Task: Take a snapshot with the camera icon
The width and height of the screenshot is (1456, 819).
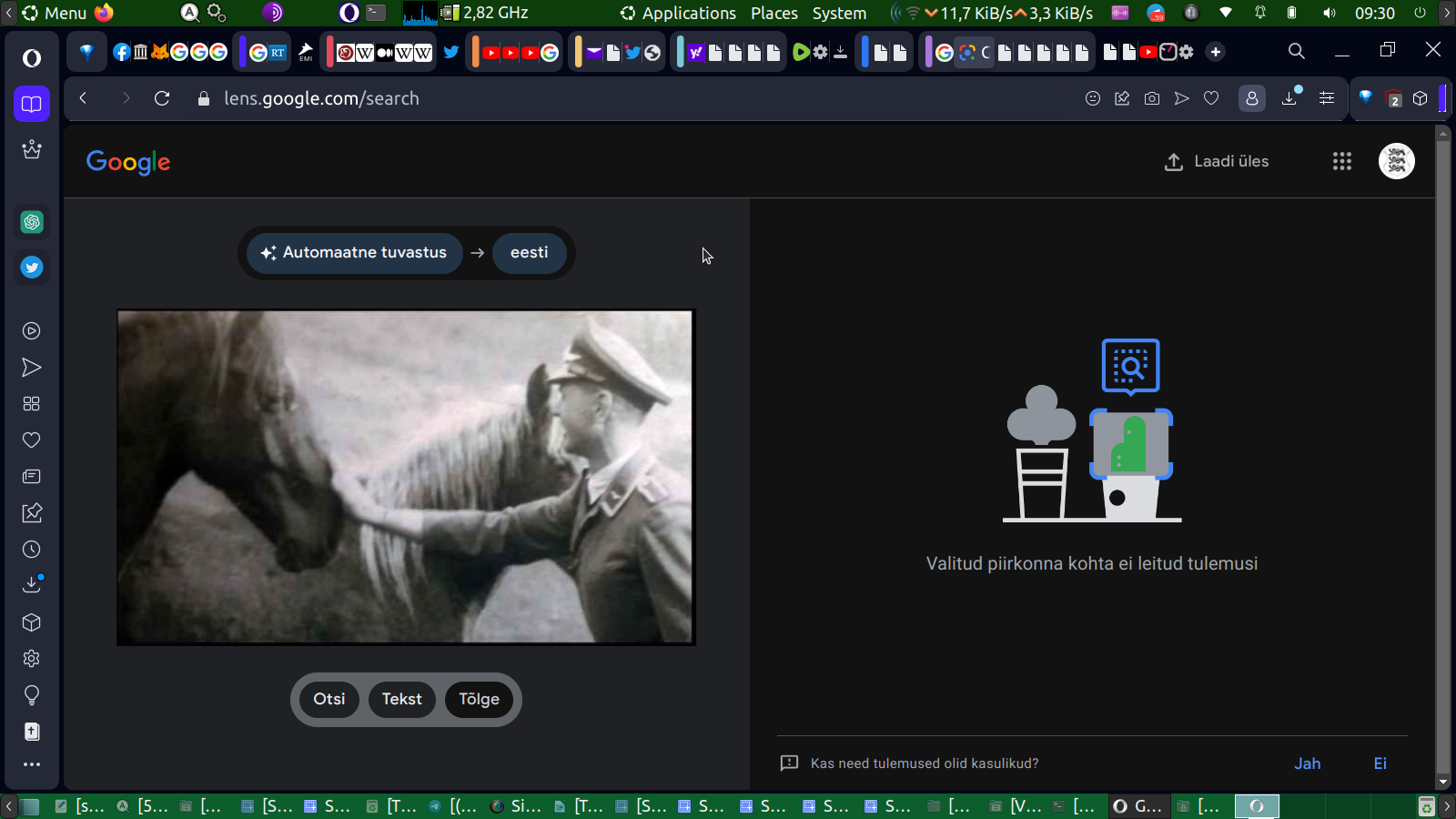Action: (1152, 98)
